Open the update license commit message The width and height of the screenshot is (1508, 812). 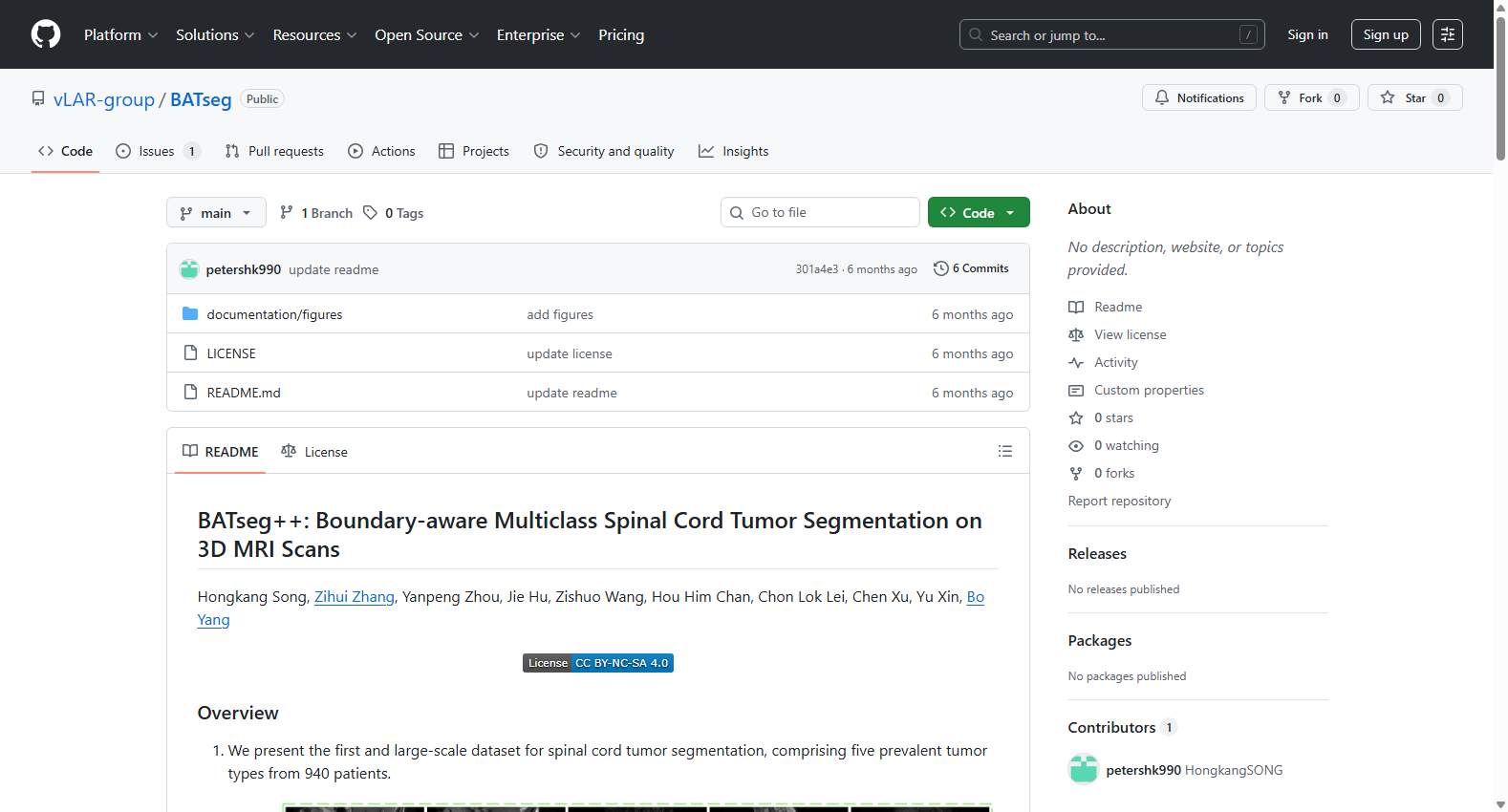click(x=570, y=353)
